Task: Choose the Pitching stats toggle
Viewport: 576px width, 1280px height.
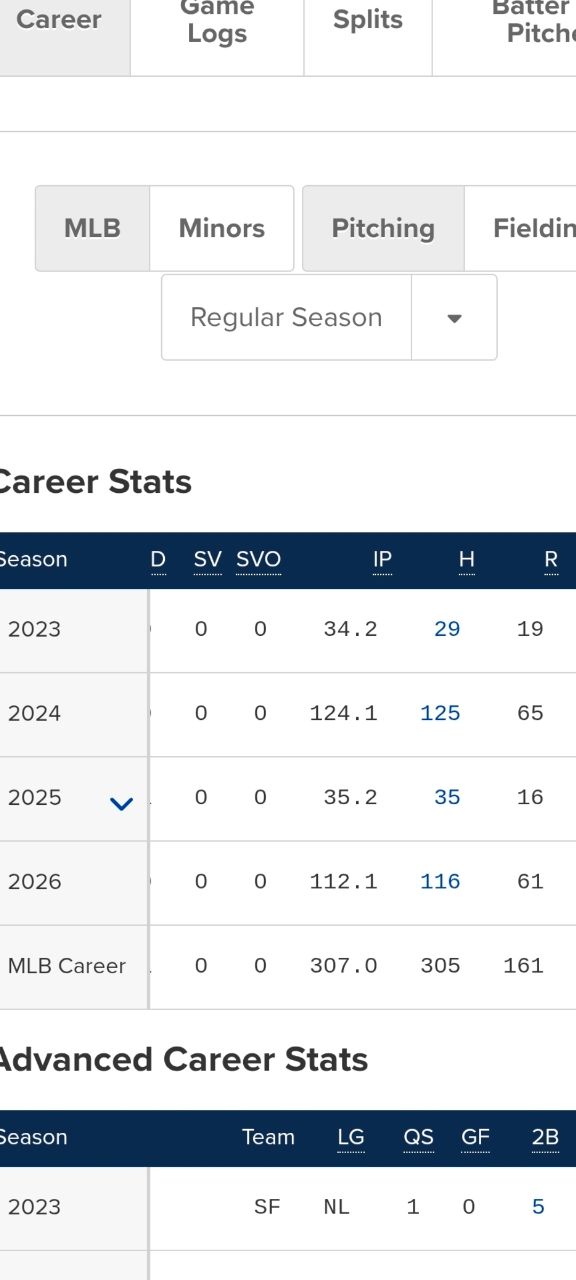Action: pos(383,228)
